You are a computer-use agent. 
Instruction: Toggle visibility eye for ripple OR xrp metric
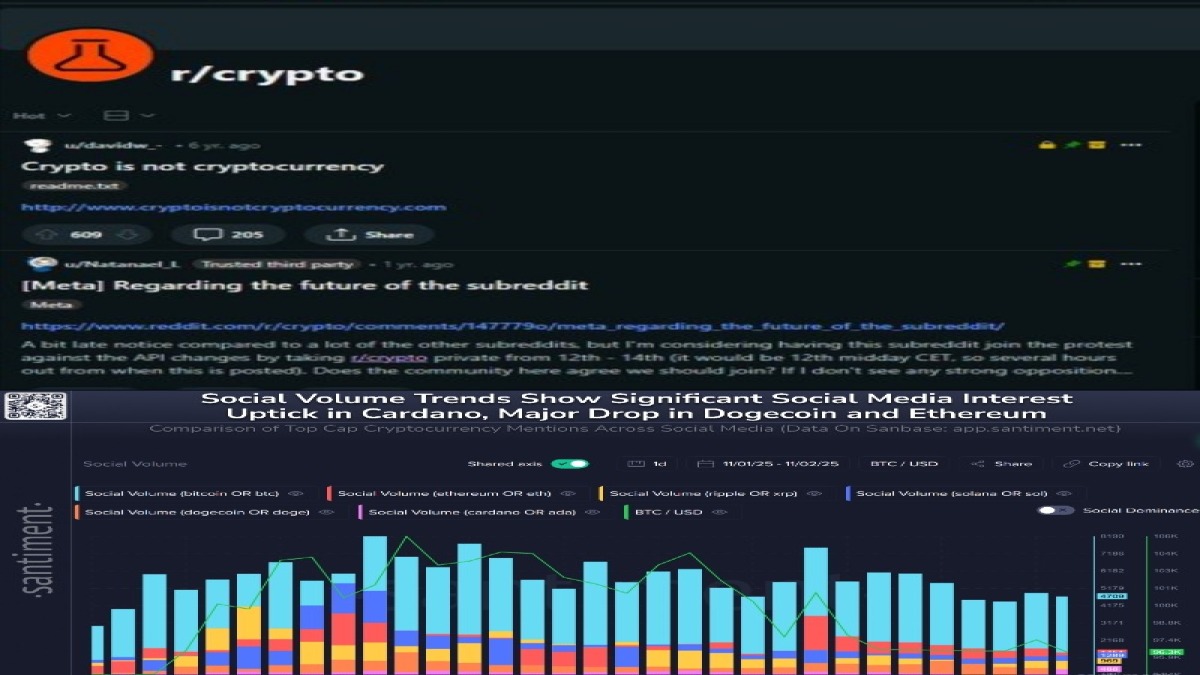click(815, 493)
